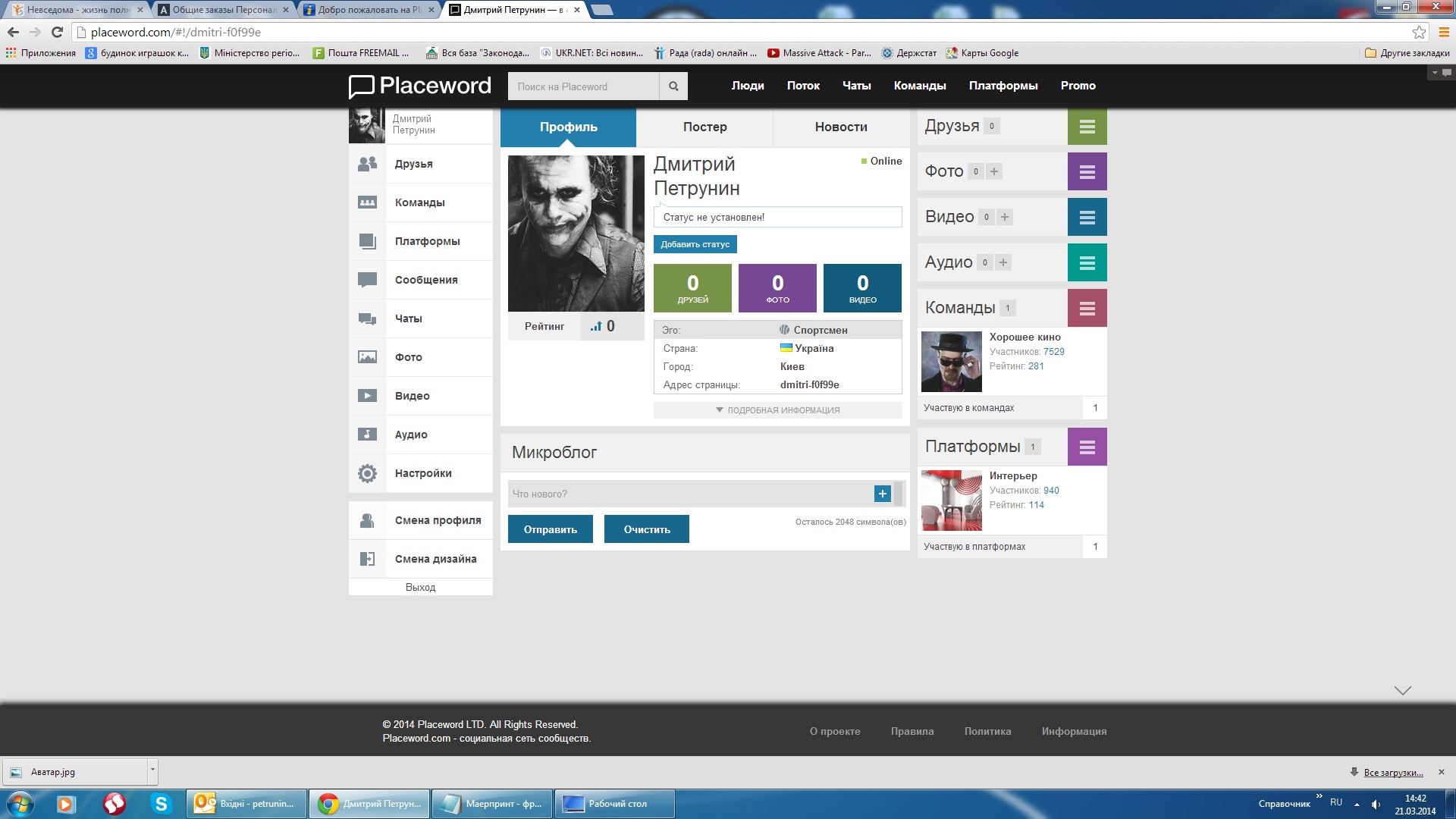Focus the Поиск на Placeword search field
This screenshot has height=819, width=1456.
(x=583, y=86)
